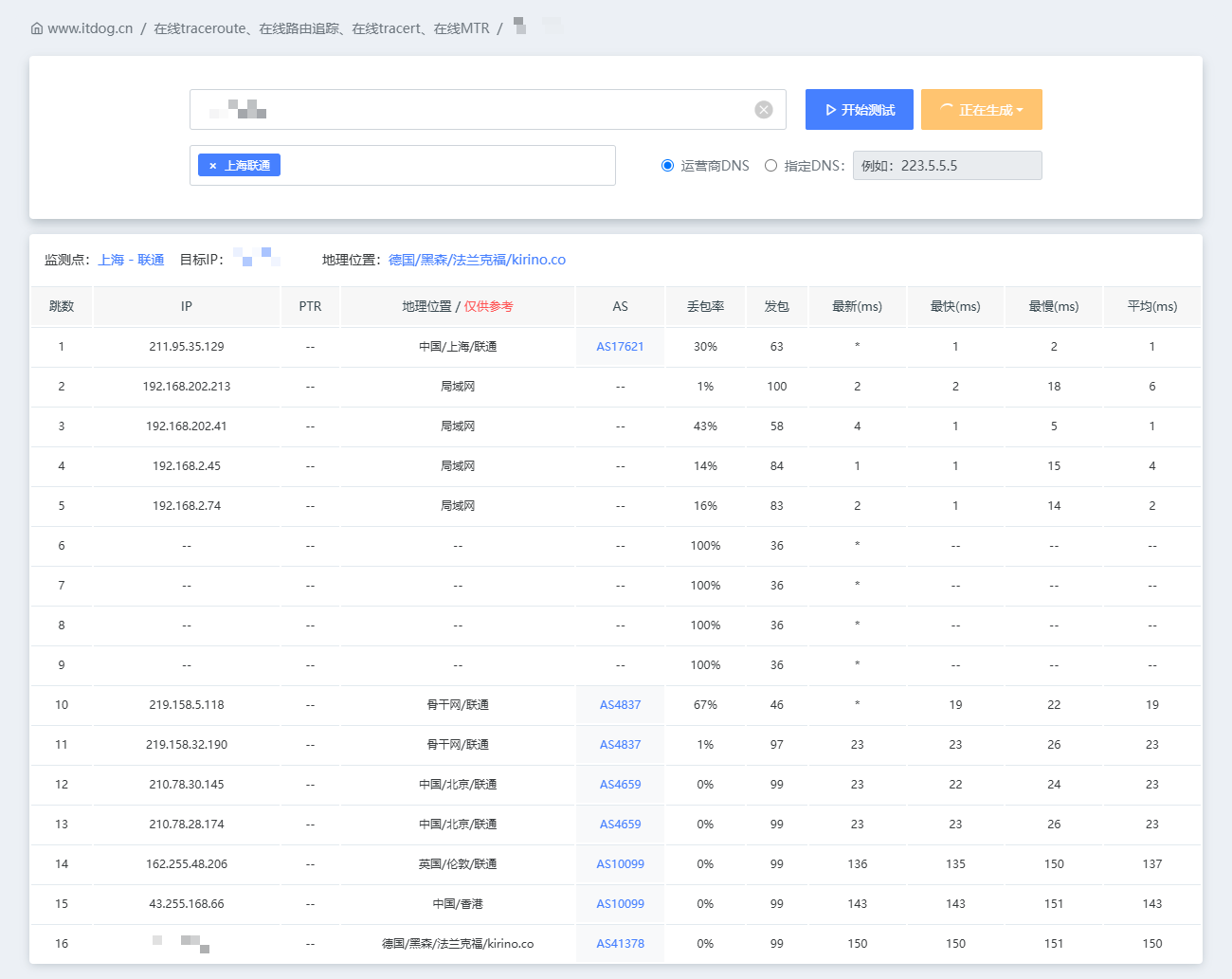Click the 监测点 label text
The image size is (1232, 979).
point(66,260)
